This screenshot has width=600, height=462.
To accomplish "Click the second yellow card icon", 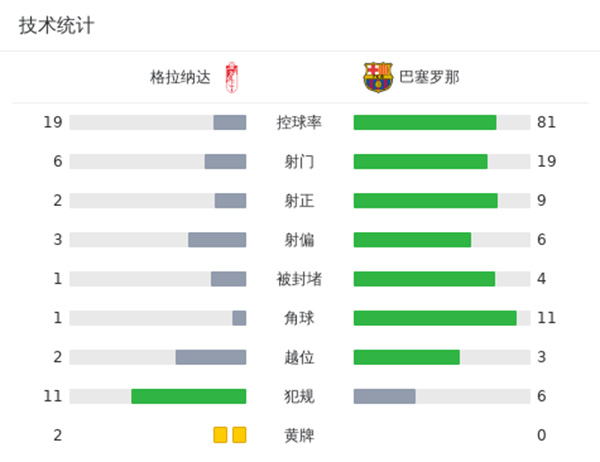I will [239, 435].
